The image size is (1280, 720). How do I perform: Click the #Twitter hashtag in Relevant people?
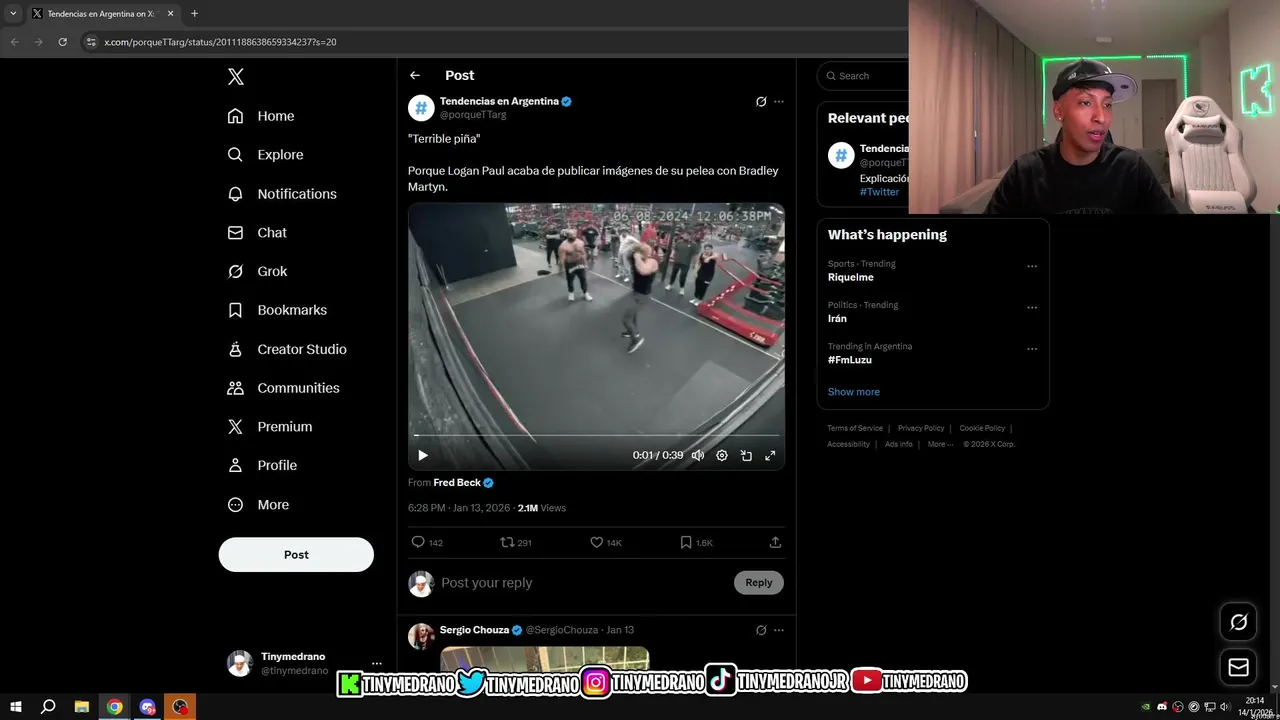click(879, 192)
